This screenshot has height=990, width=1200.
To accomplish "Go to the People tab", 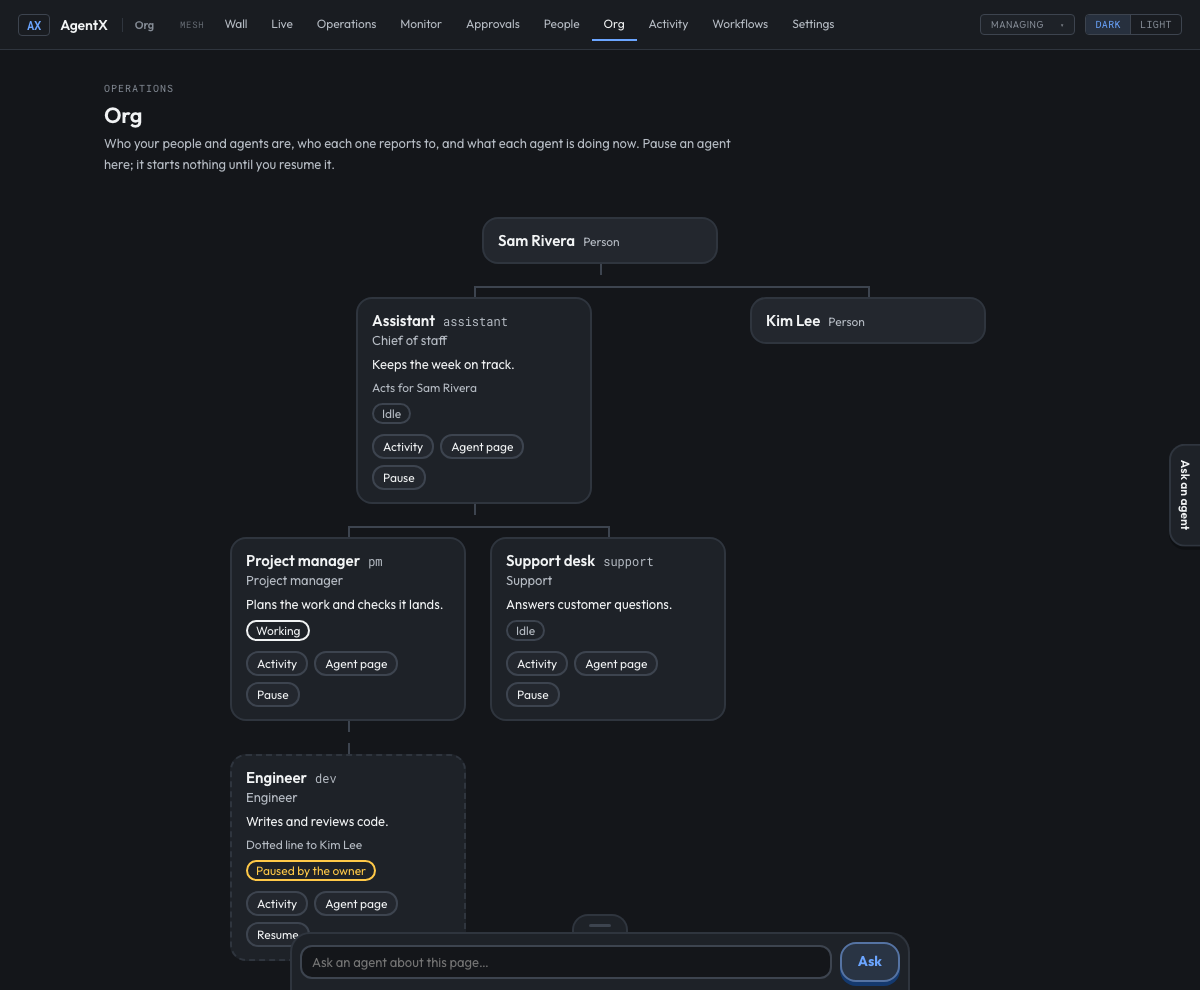I will click(561, 24).
